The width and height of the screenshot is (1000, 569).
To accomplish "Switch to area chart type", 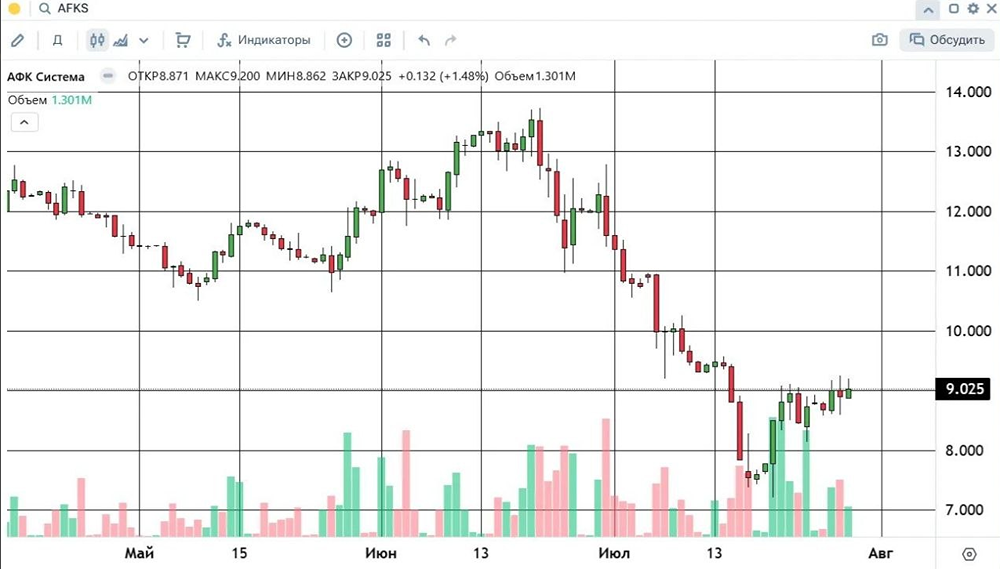I will [x=121, y=40].
